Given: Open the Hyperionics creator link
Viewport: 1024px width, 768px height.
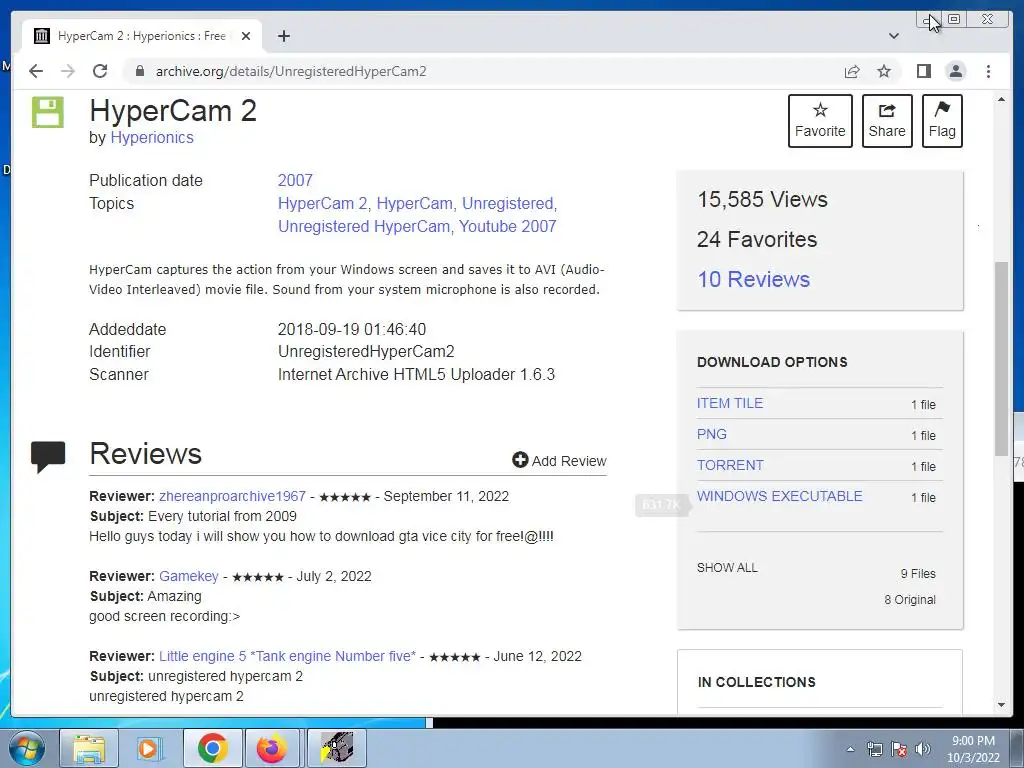Looking at the screenshot, I should pos(152,138).
